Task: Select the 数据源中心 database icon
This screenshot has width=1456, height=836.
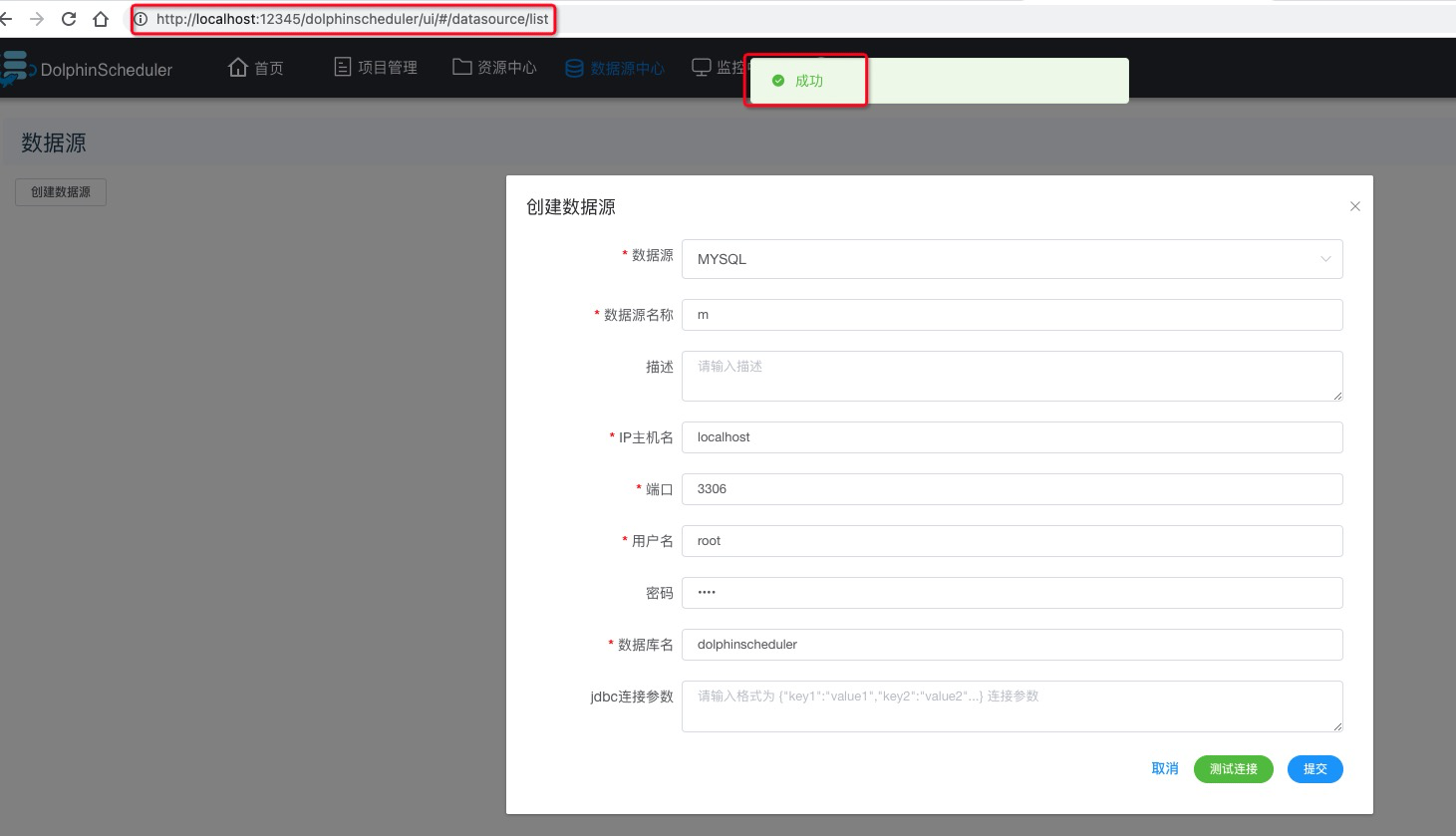Action: tap(574, 68)
